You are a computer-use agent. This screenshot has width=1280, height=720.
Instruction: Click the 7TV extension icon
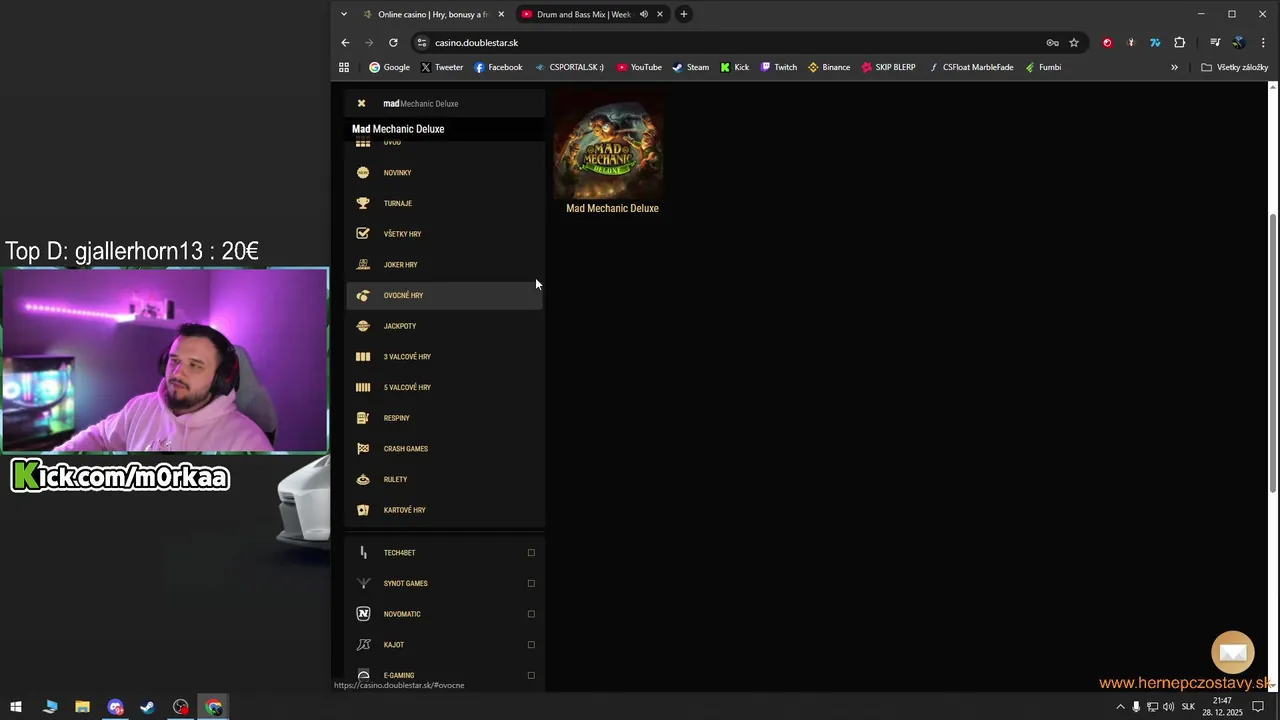(1155, 43)
